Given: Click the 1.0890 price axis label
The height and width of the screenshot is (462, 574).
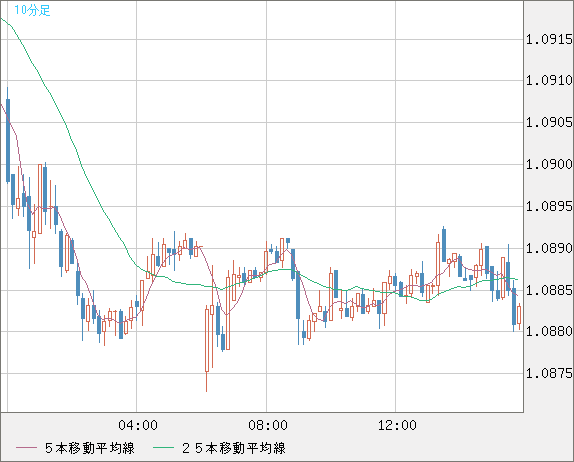Looking at the screenshot, I should coord(549,249).
